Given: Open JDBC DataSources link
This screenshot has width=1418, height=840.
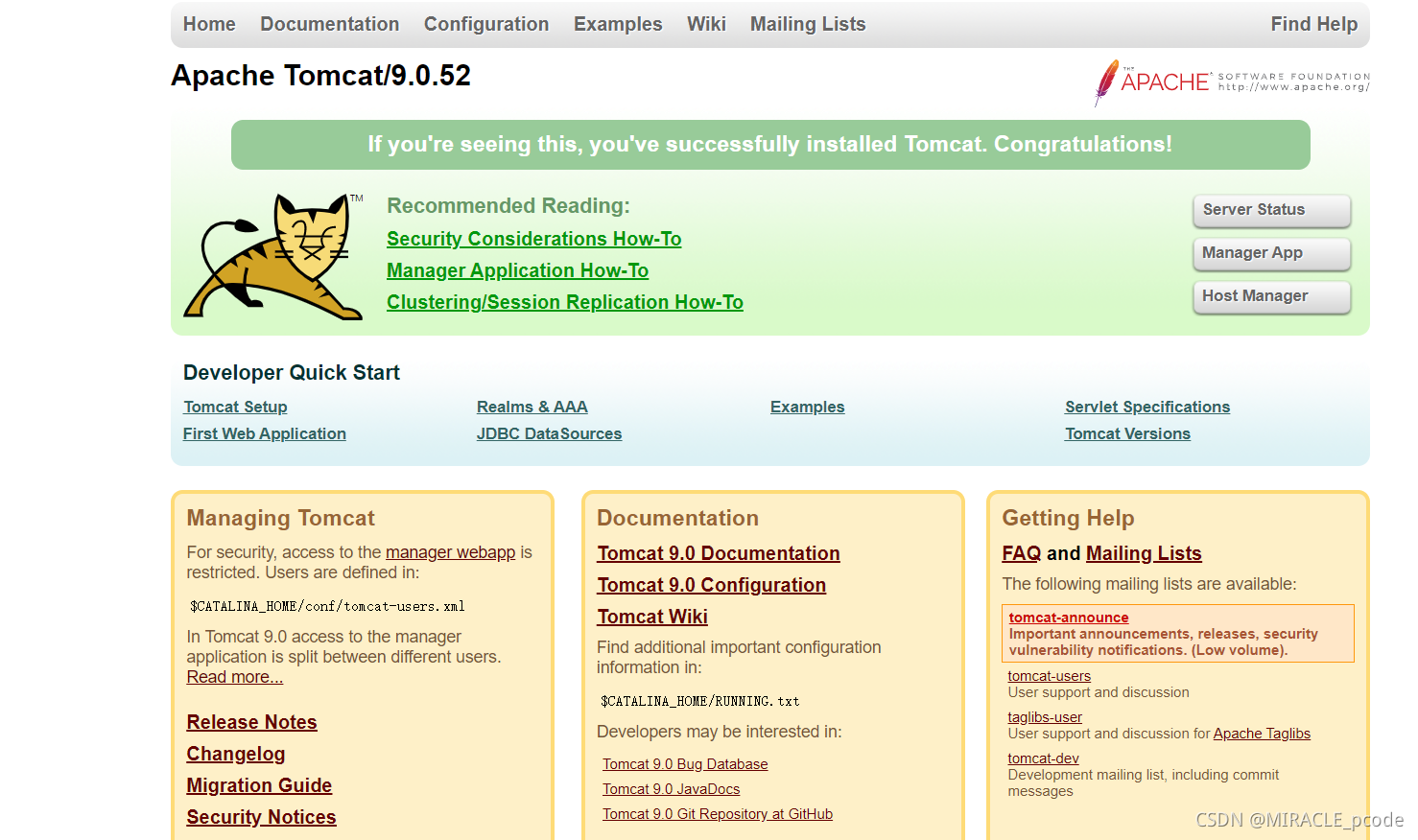Looking at the screenshot, I should point(549,433).
